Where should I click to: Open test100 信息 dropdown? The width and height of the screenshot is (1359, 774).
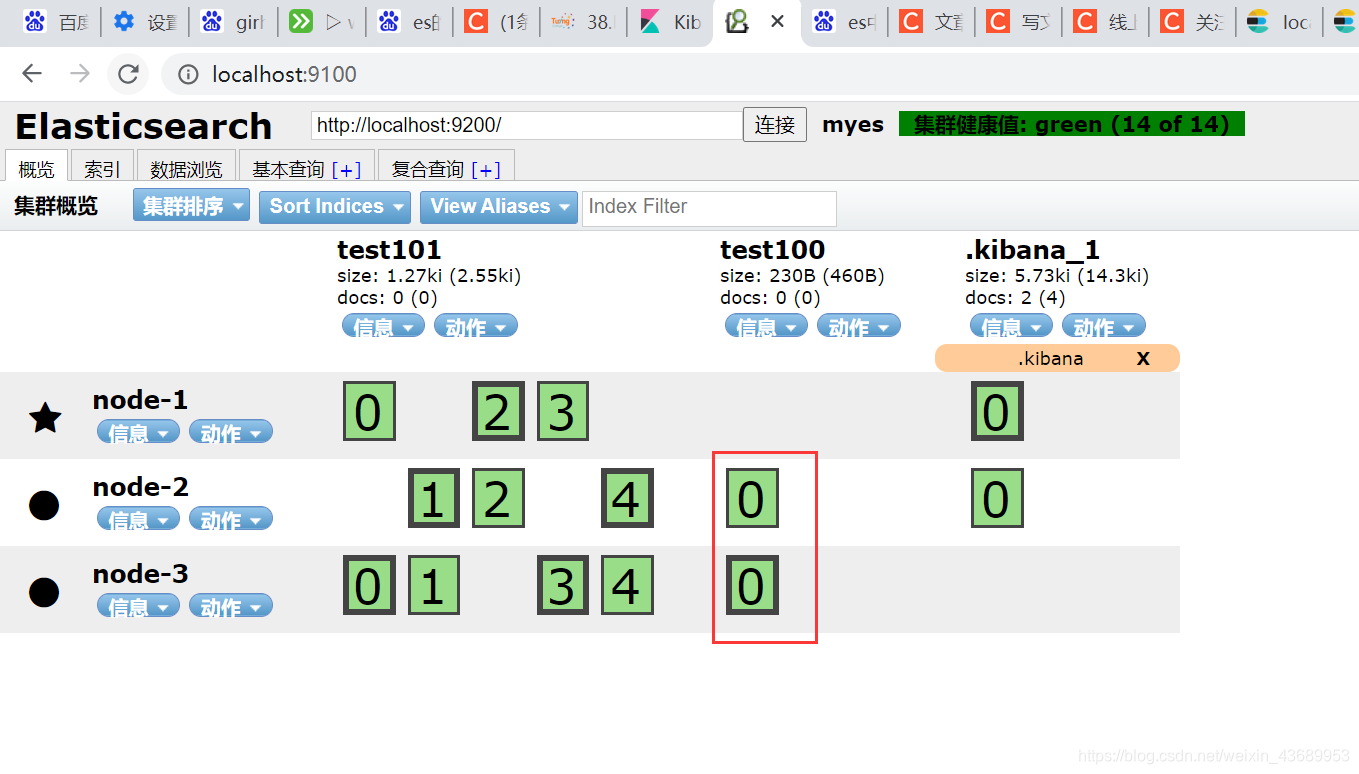pyautogui.click(x=766, y=326)
